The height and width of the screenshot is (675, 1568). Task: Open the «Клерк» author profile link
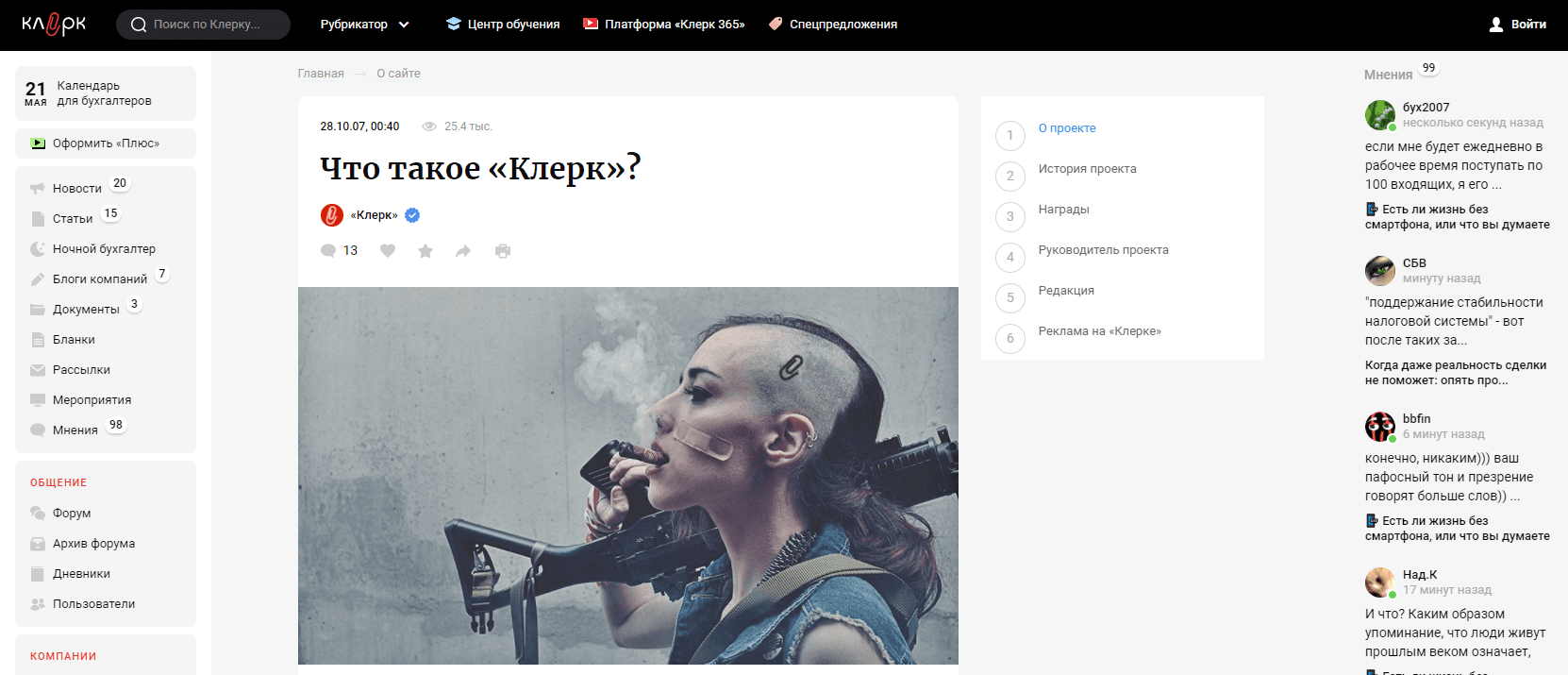point(375,215)
